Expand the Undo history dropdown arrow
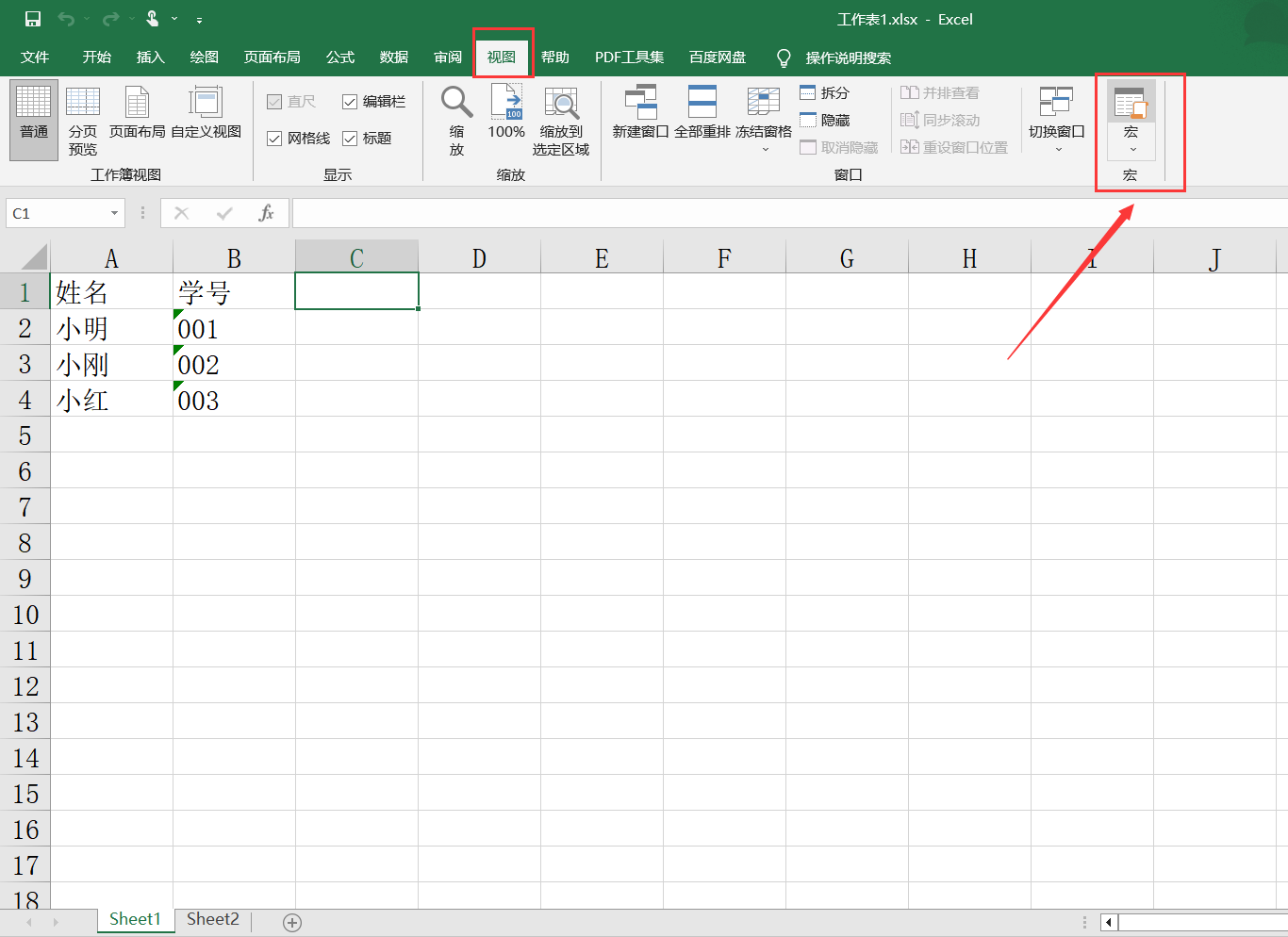 point(87,19)
